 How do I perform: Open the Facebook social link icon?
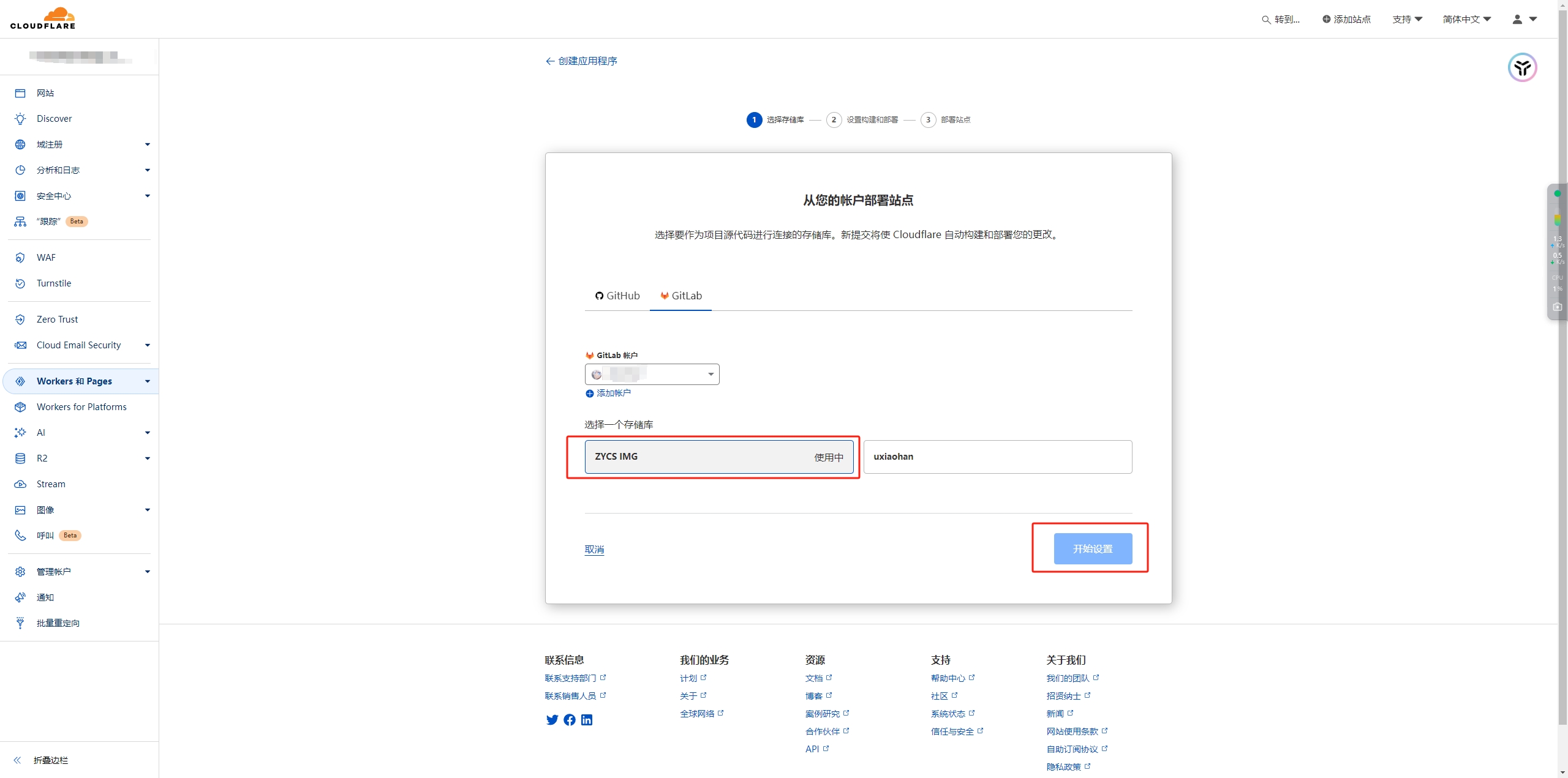[570, 720]
